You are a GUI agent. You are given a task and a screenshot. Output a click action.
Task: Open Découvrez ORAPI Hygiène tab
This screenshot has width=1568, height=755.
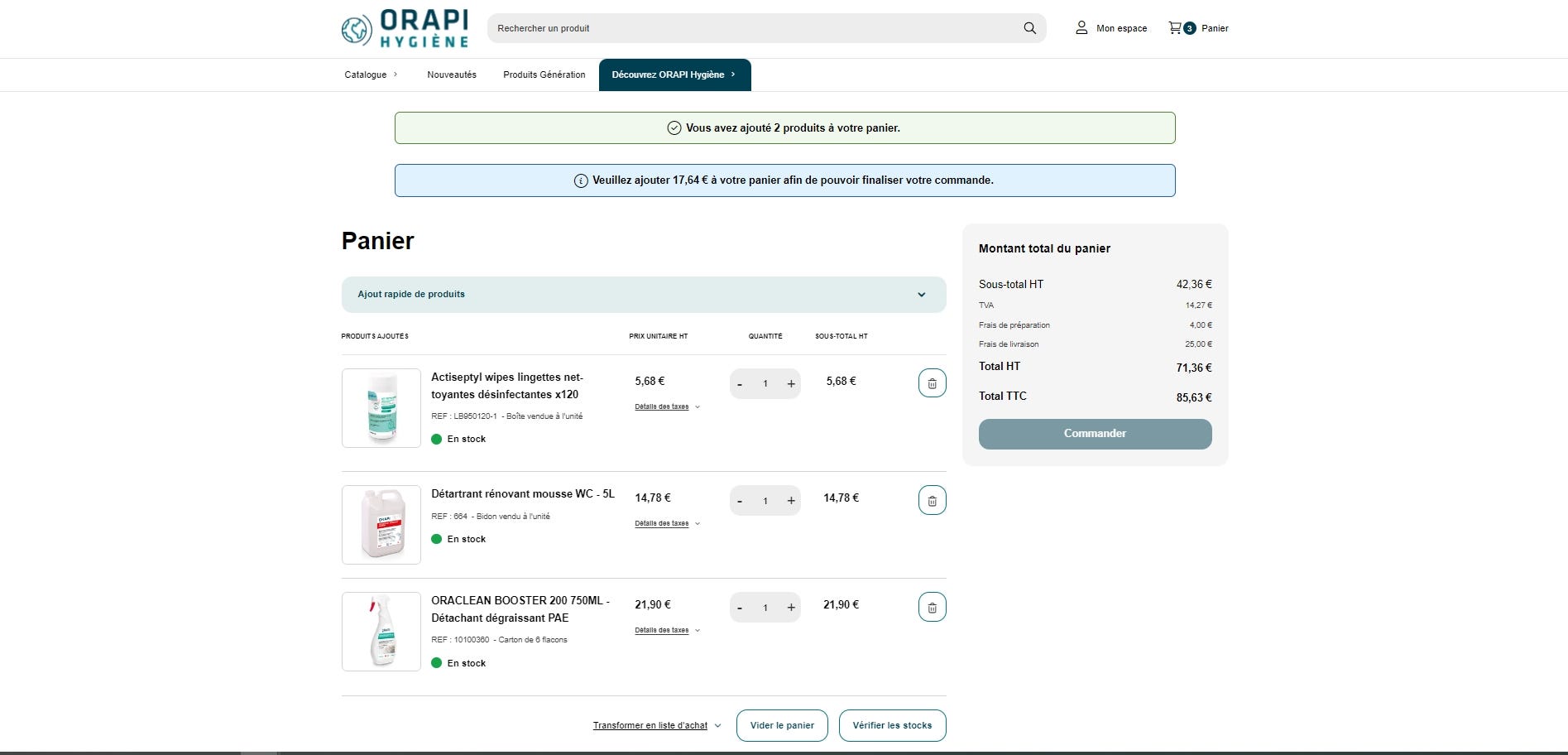675,75
